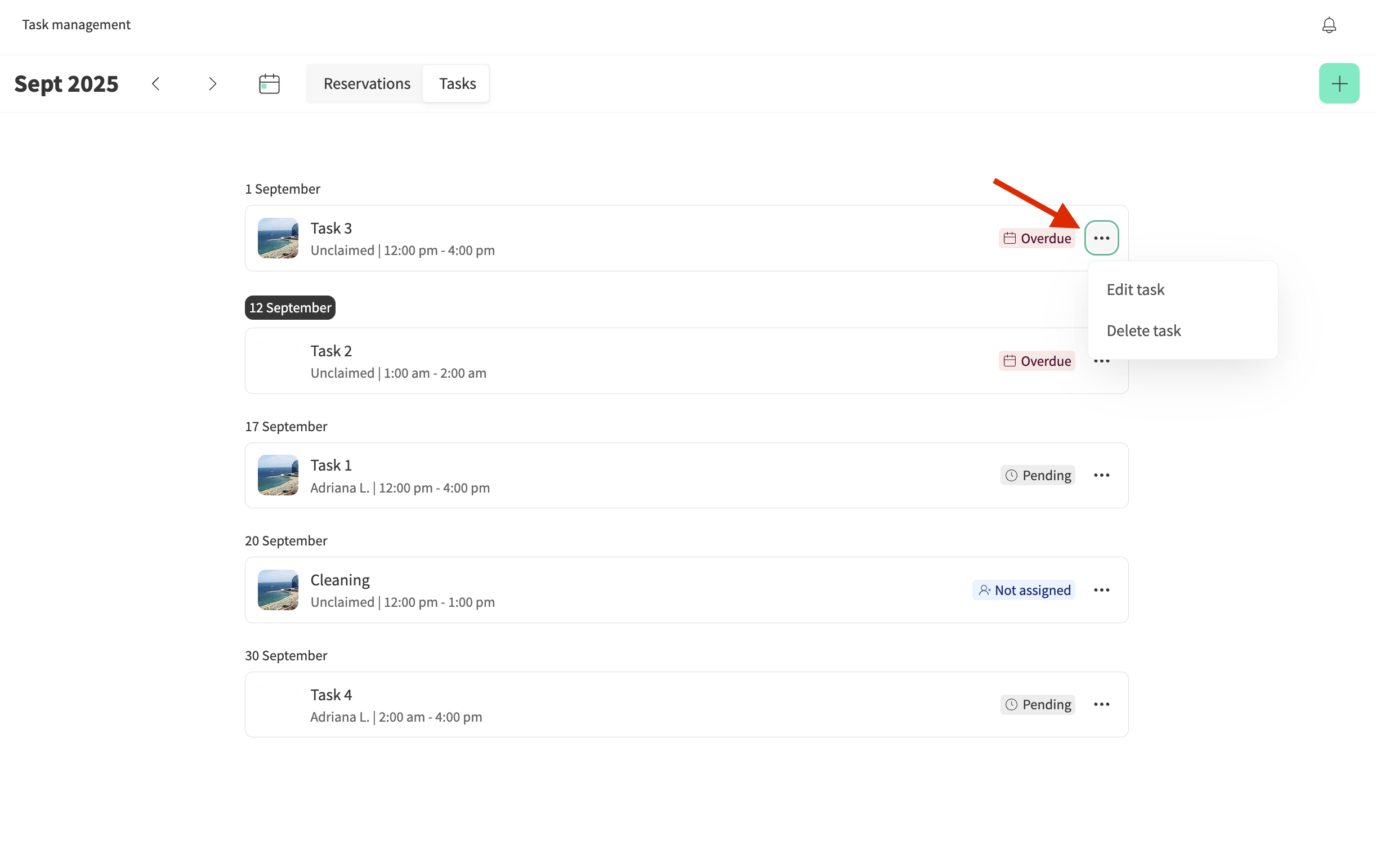
Task: Open Cleaning task three-dot menu
Action: pos(1101,590)
